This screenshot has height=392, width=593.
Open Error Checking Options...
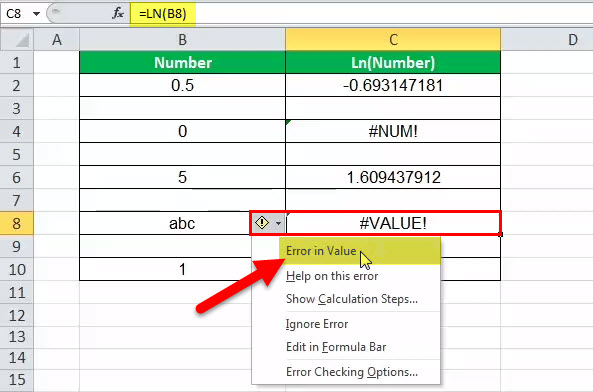[346, 372]
